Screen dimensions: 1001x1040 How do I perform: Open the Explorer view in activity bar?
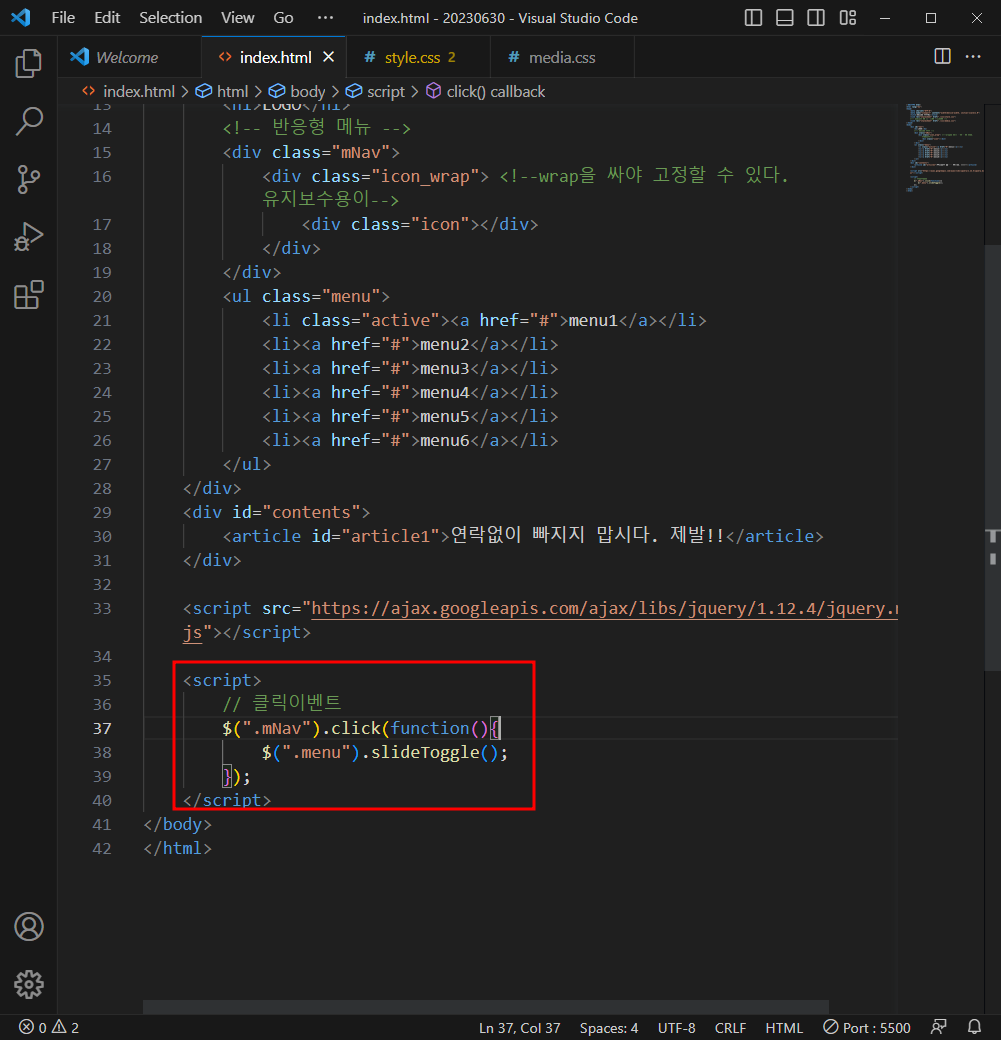(x=29, y=63)
